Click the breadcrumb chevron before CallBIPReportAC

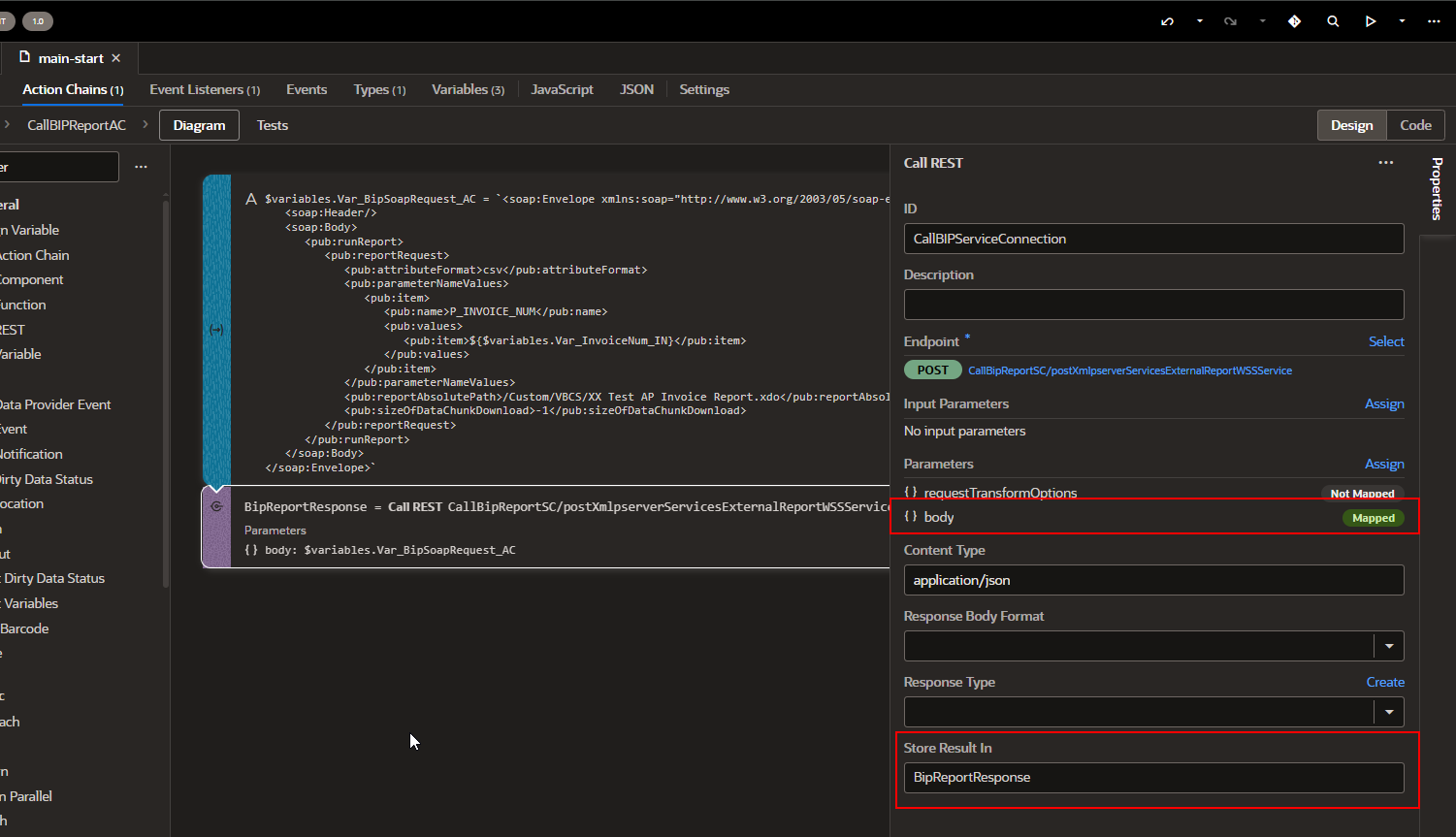coord(7,125)
